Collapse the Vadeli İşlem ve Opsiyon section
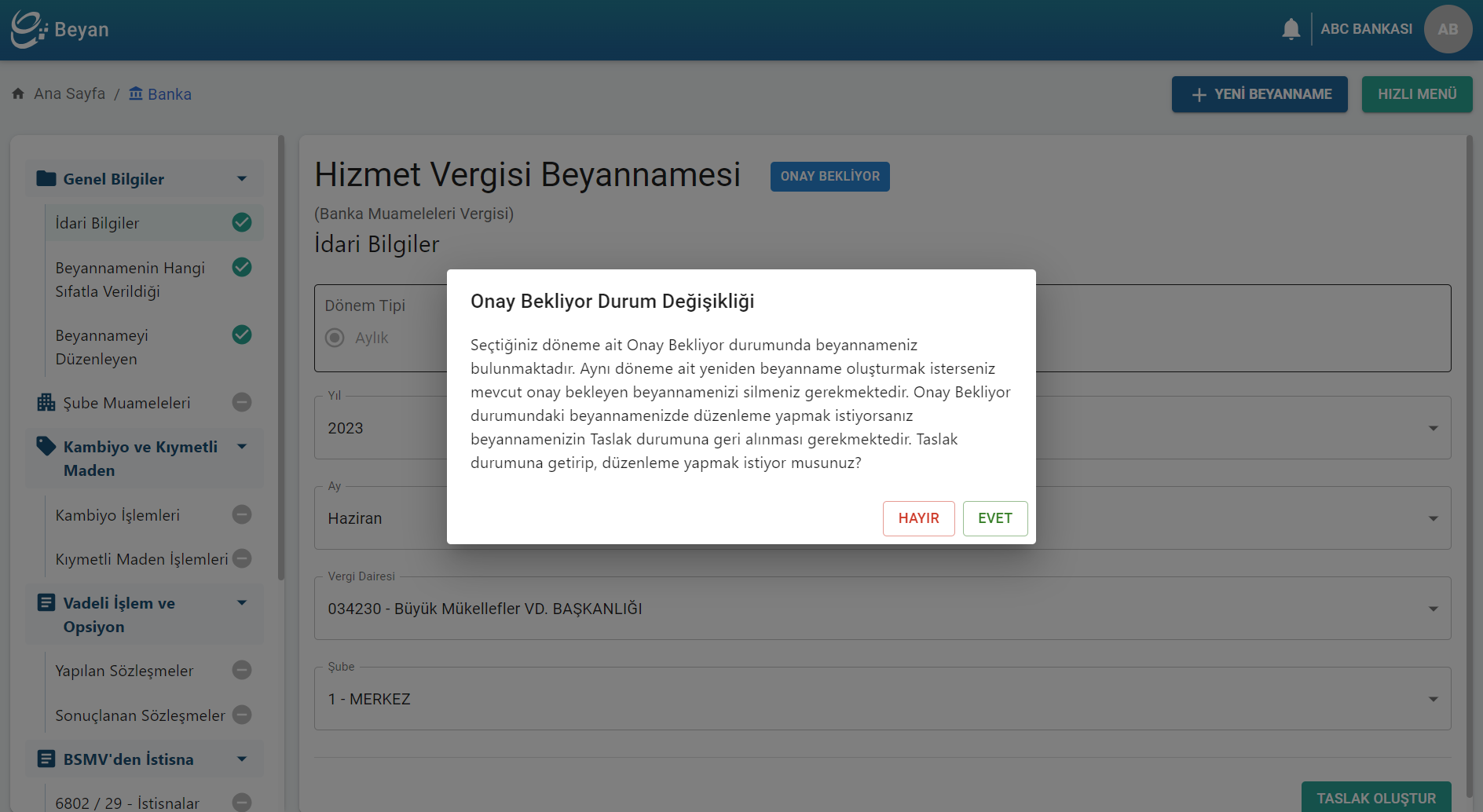Screen dimensions: 1483x812 pos(242,603)
